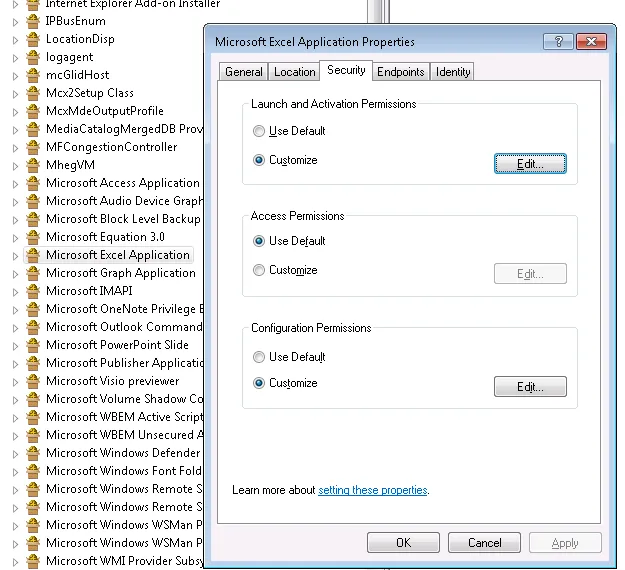Image resolution: width=625 pixels, height=570 pixels.
Task: Expand the Microsoft Excel Application node
Action: tap(15, 256)
